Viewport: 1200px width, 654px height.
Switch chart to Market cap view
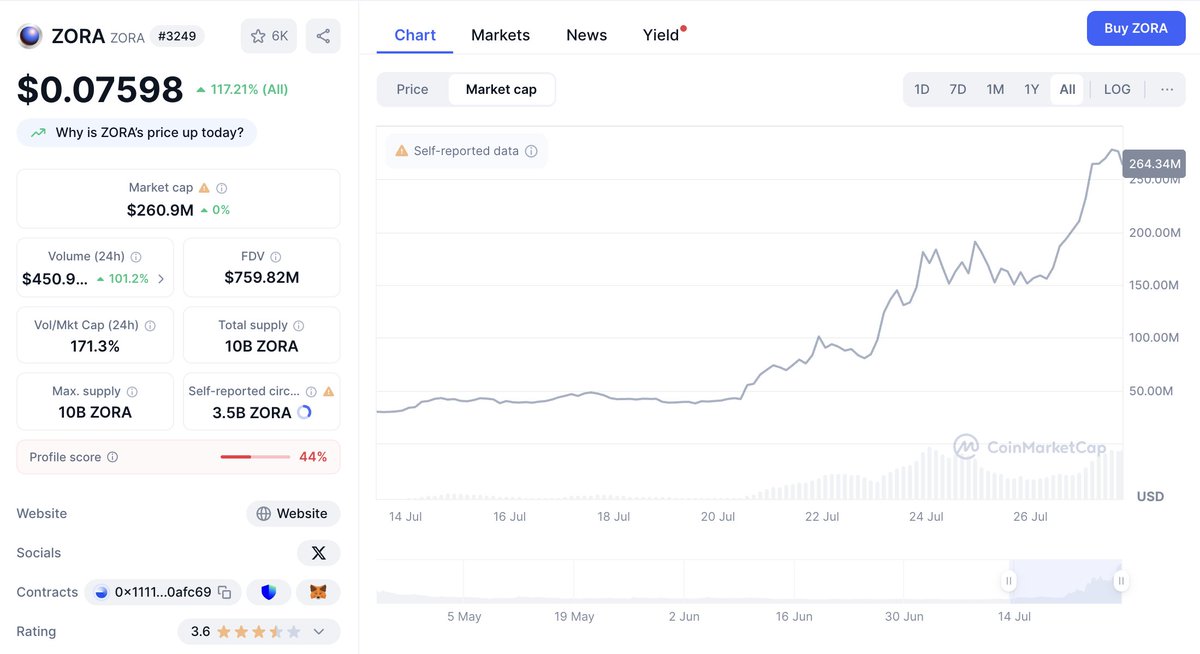(x=501, y=89)
